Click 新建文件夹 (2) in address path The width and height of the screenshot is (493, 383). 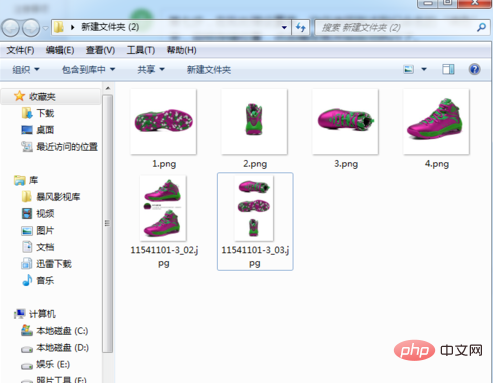[x=110, y=27]
